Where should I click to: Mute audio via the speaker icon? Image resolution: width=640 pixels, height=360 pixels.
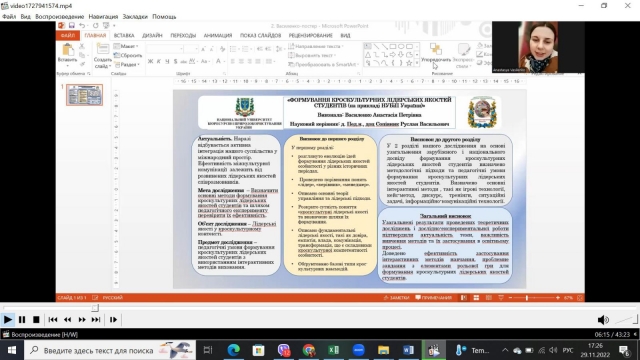coord(603,320)
